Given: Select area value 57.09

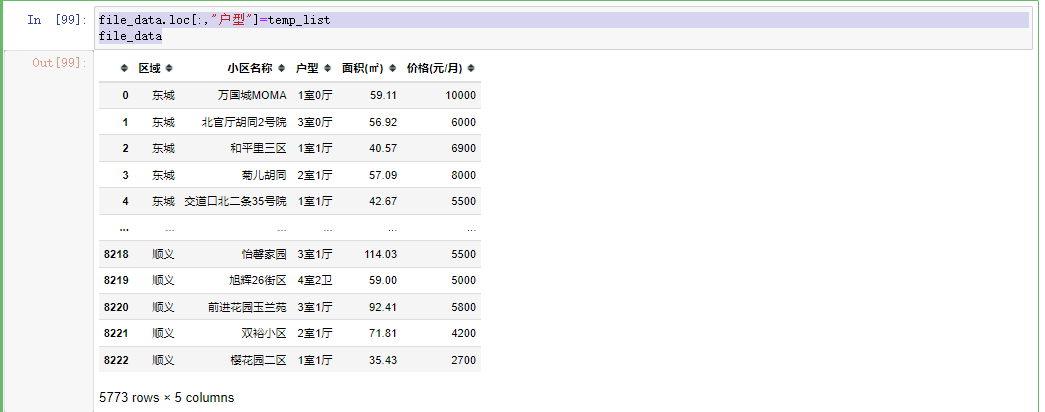Looking at the screenshot, I should click(x=383, y=175).
